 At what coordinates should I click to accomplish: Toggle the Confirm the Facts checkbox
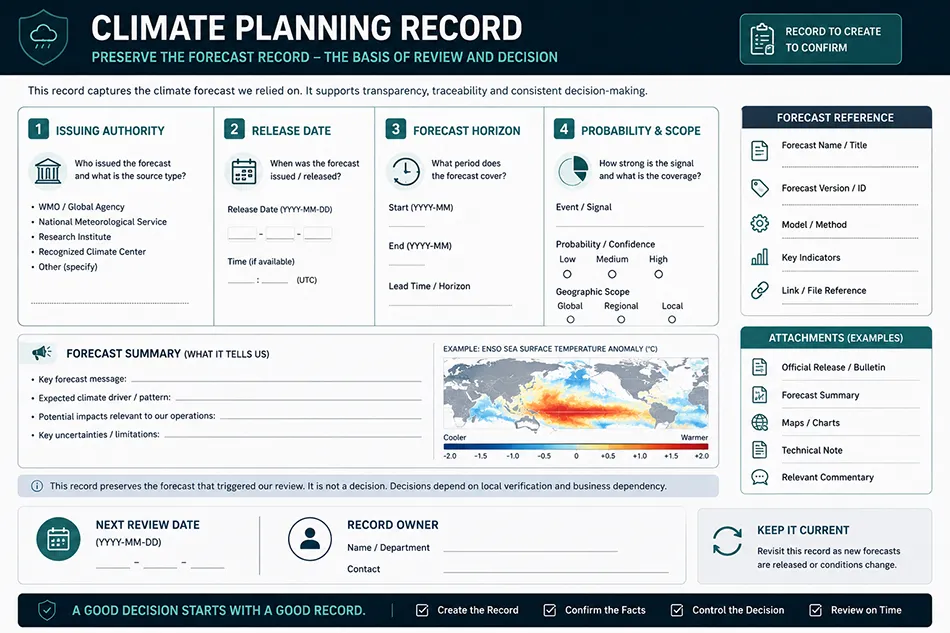pos(550,610)
